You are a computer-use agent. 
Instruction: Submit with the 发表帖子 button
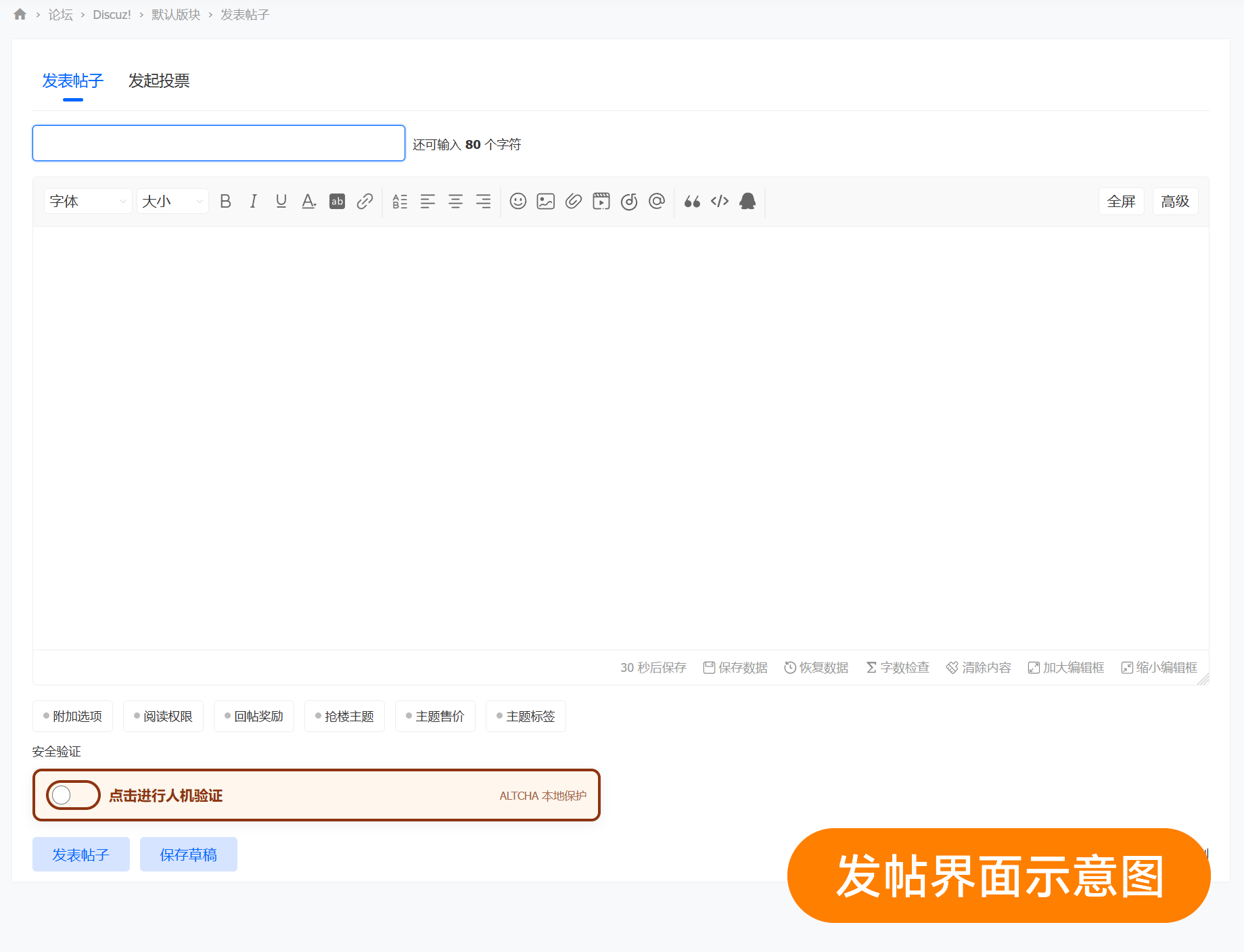[x=81, y=855]
